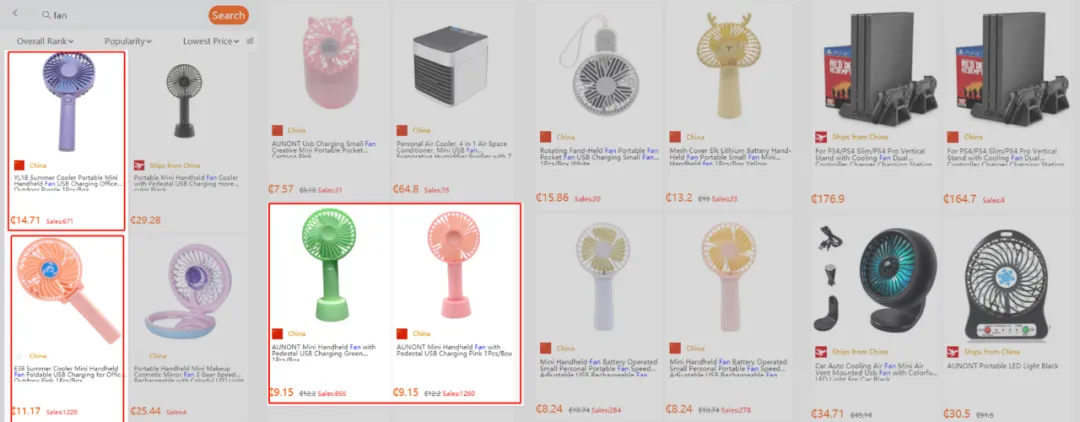Open the green AUNONT mini handheld fan
The image size is (1080, 422).
[329, 264]
